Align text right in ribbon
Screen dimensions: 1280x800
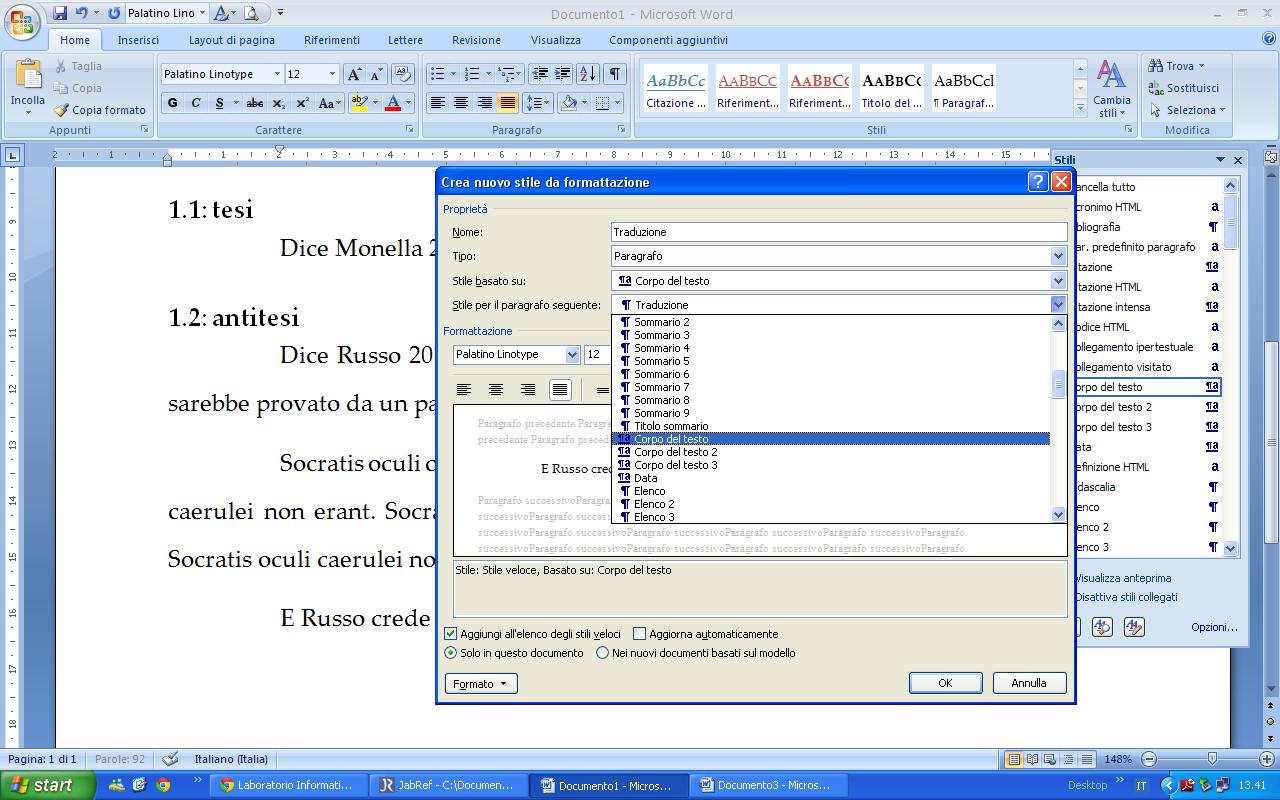pyautogui.click(x=485, y=103)
